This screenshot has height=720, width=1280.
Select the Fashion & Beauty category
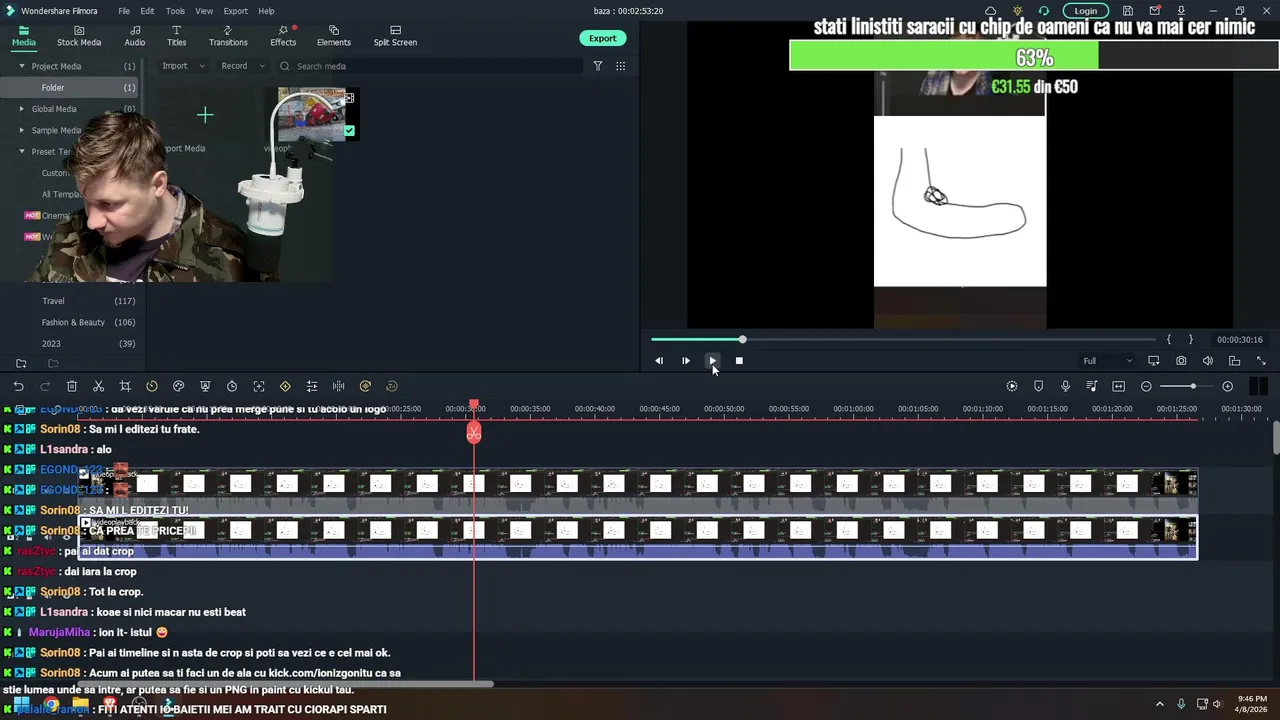(73, 322)
